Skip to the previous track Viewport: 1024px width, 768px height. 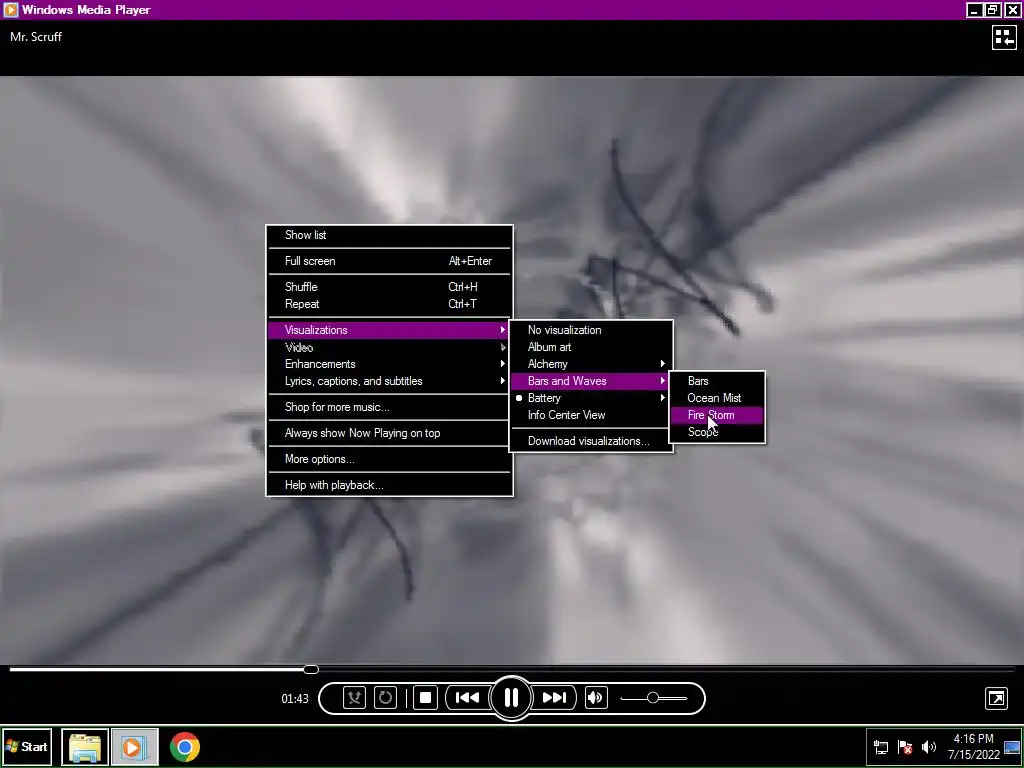click(x=467, y=697)
